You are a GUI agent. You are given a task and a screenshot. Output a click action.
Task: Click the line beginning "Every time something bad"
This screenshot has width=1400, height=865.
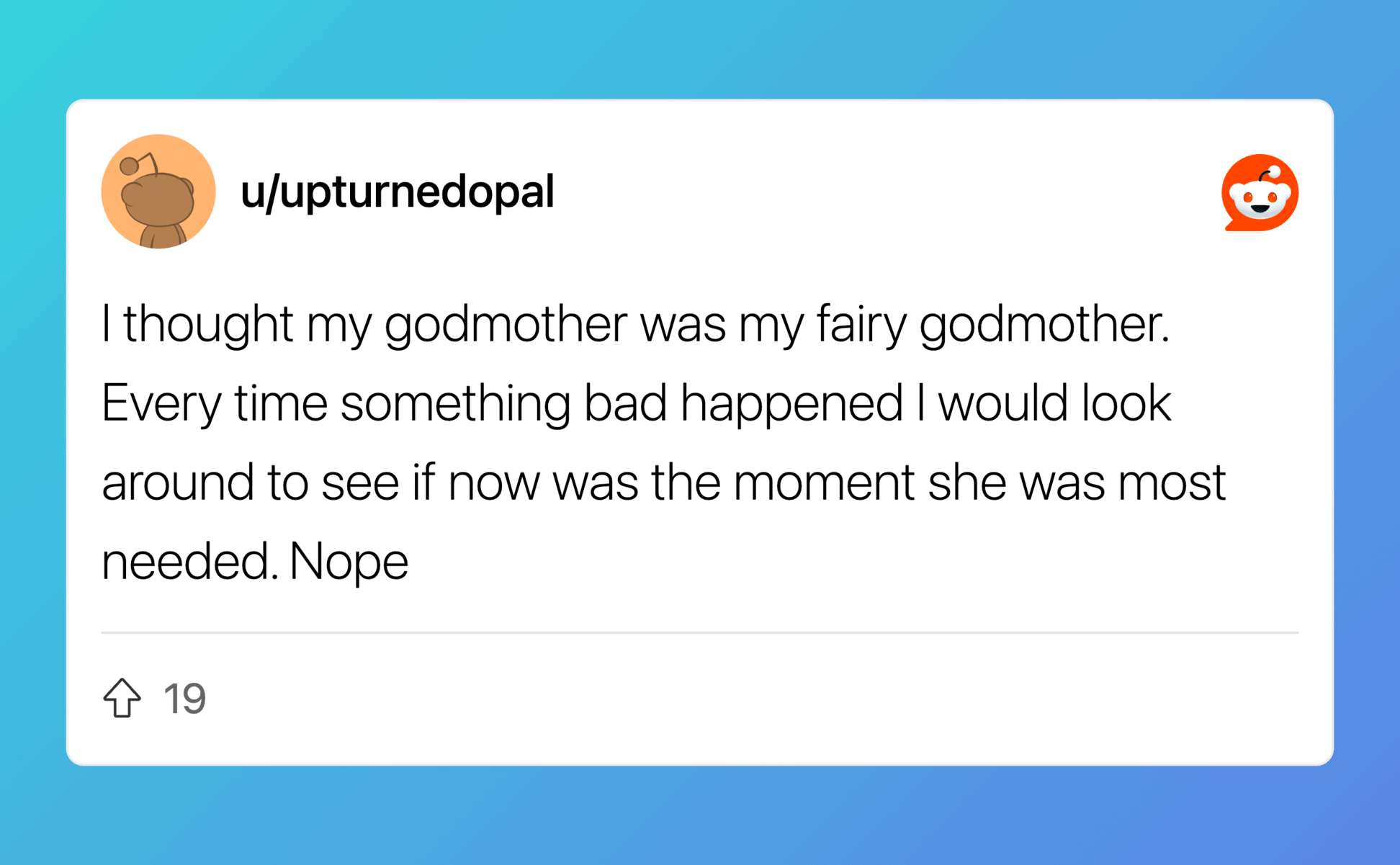635,403
